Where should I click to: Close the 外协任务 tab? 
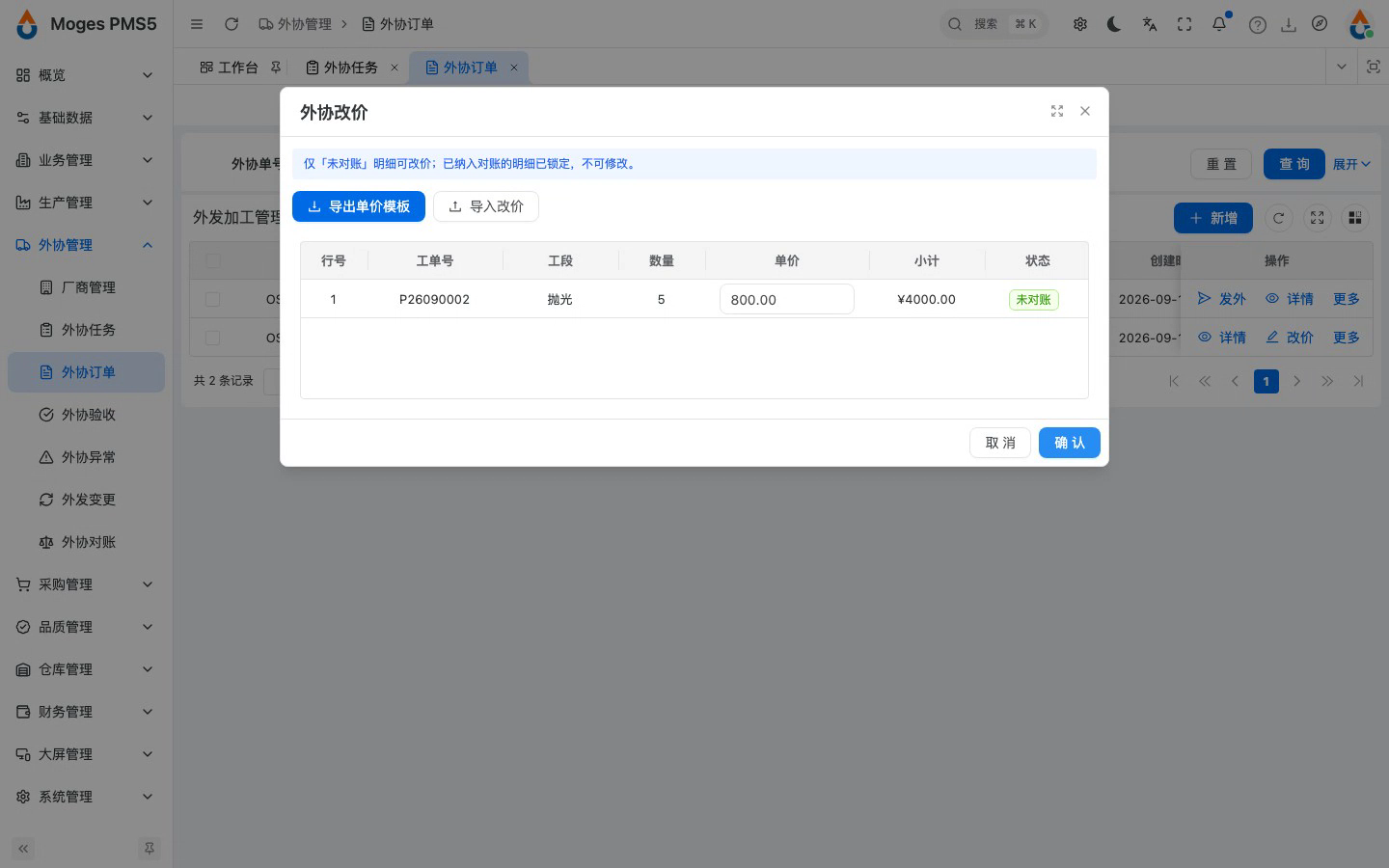(395, 68)
